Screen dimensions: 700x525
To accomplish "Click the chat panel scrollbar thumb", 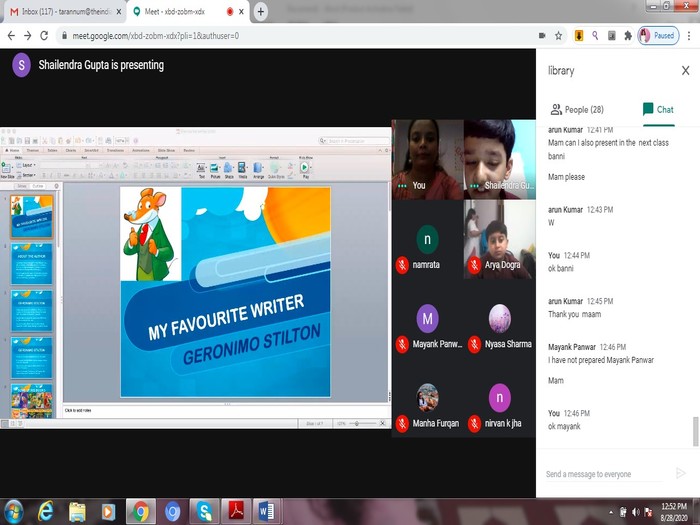I will click(696, 431).
